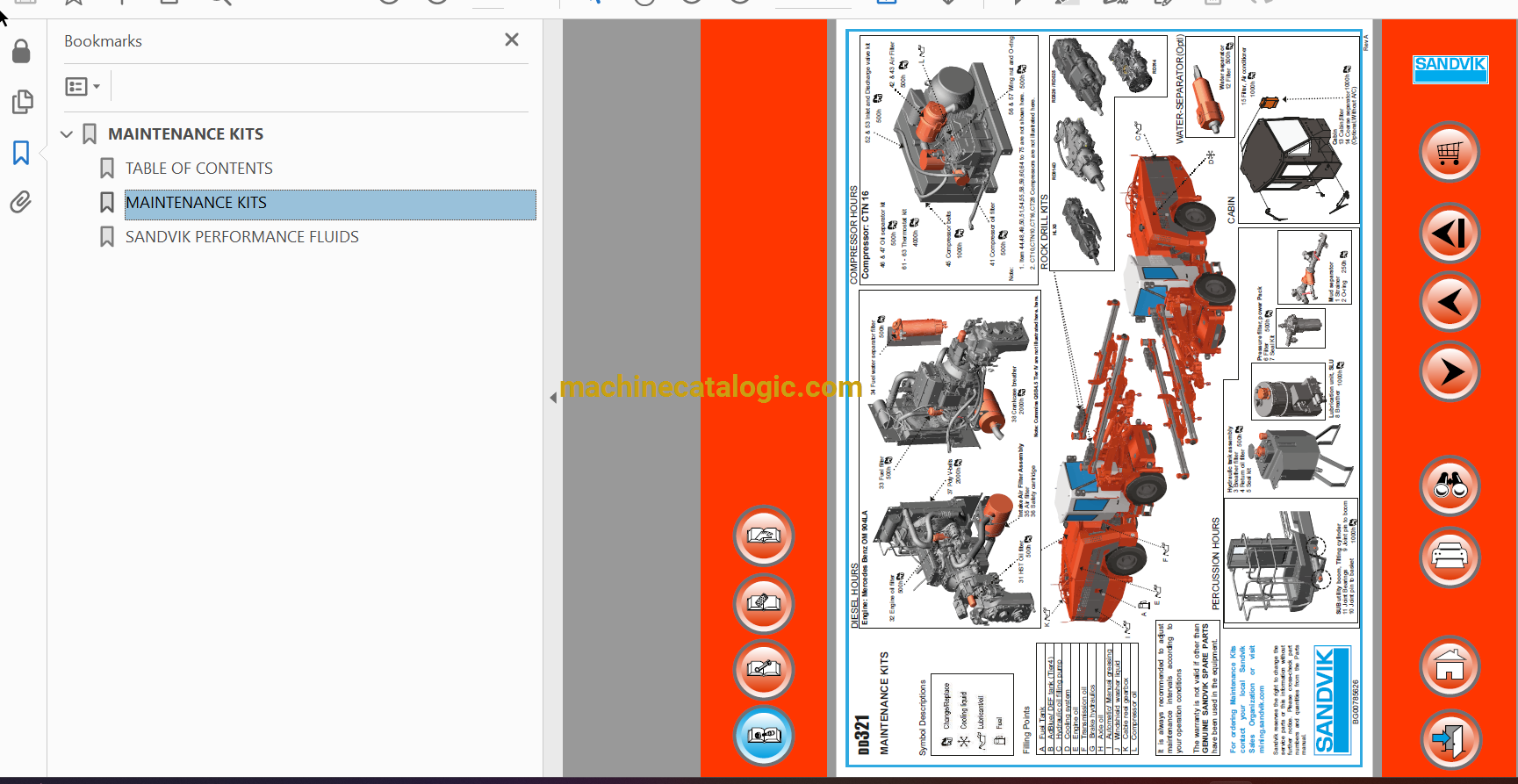Click the book with wrench maintenance button
This screenshot has width=1518, height=784.
(x=764, y=669)
